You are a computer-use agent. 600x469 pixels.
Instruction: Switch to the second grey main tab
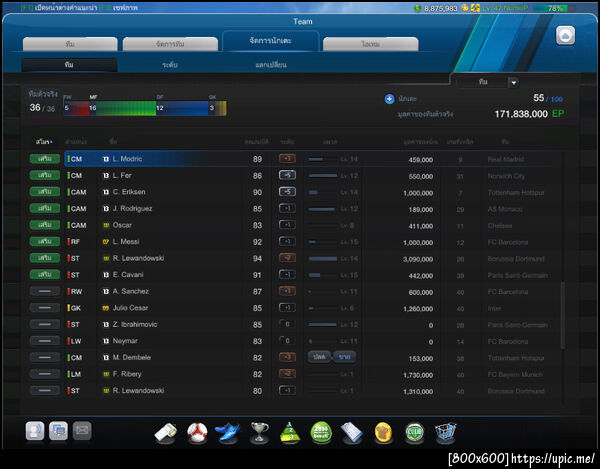(170, 44)
